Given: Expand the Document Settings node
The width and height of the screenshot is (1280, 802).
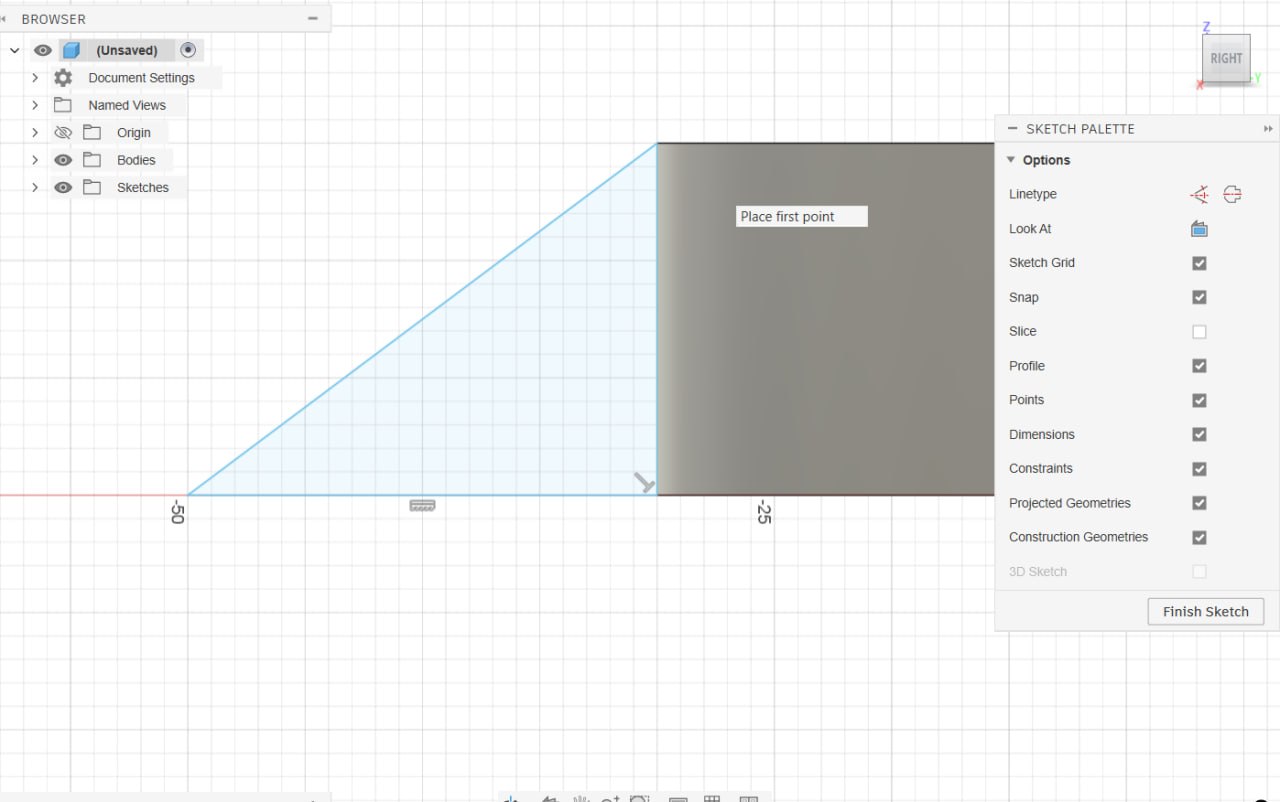Looking at the screenshot, I should coord(35,78).
